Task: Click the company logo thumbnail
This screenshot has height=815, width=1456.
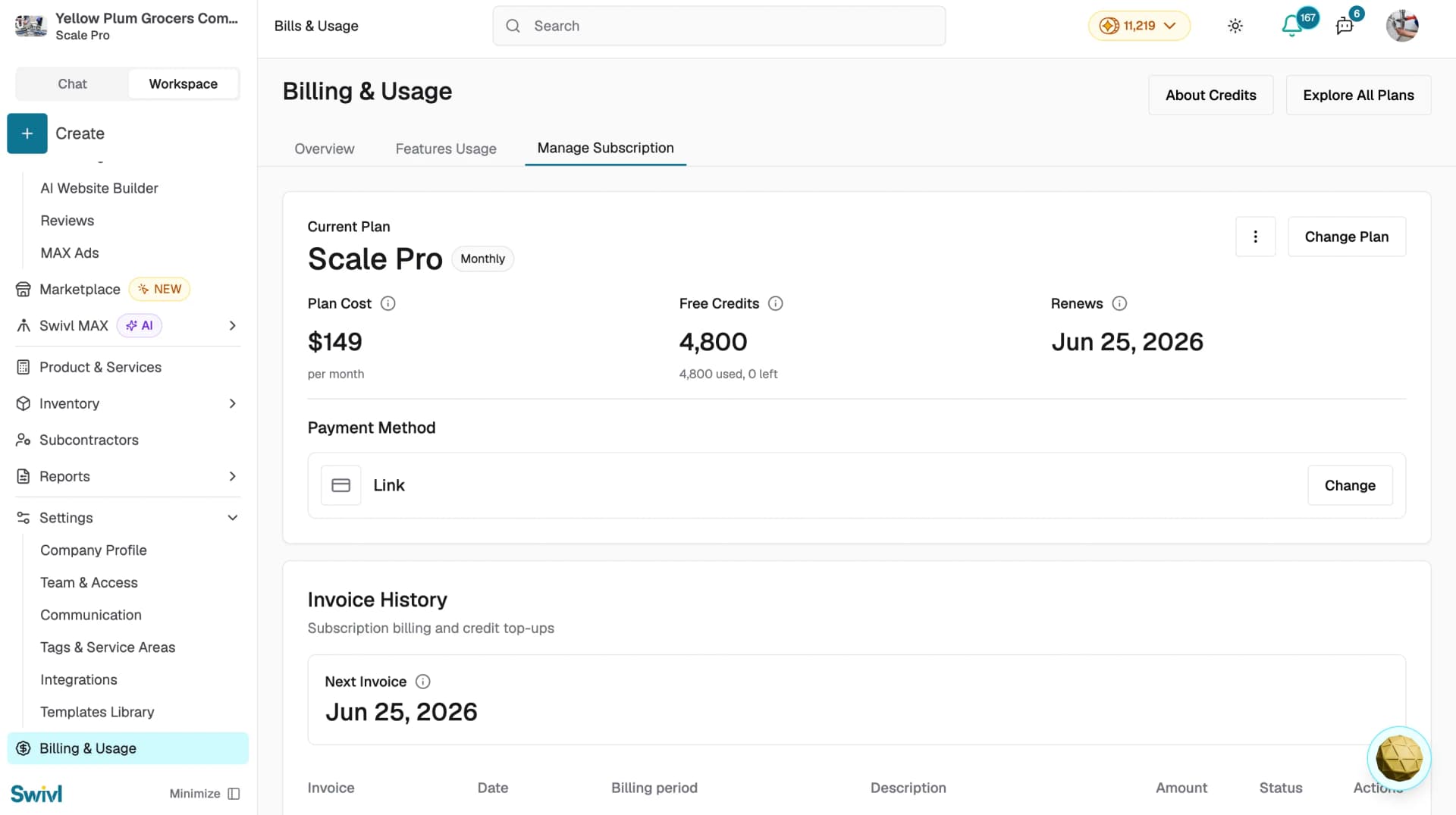Action: click(31, 26)
